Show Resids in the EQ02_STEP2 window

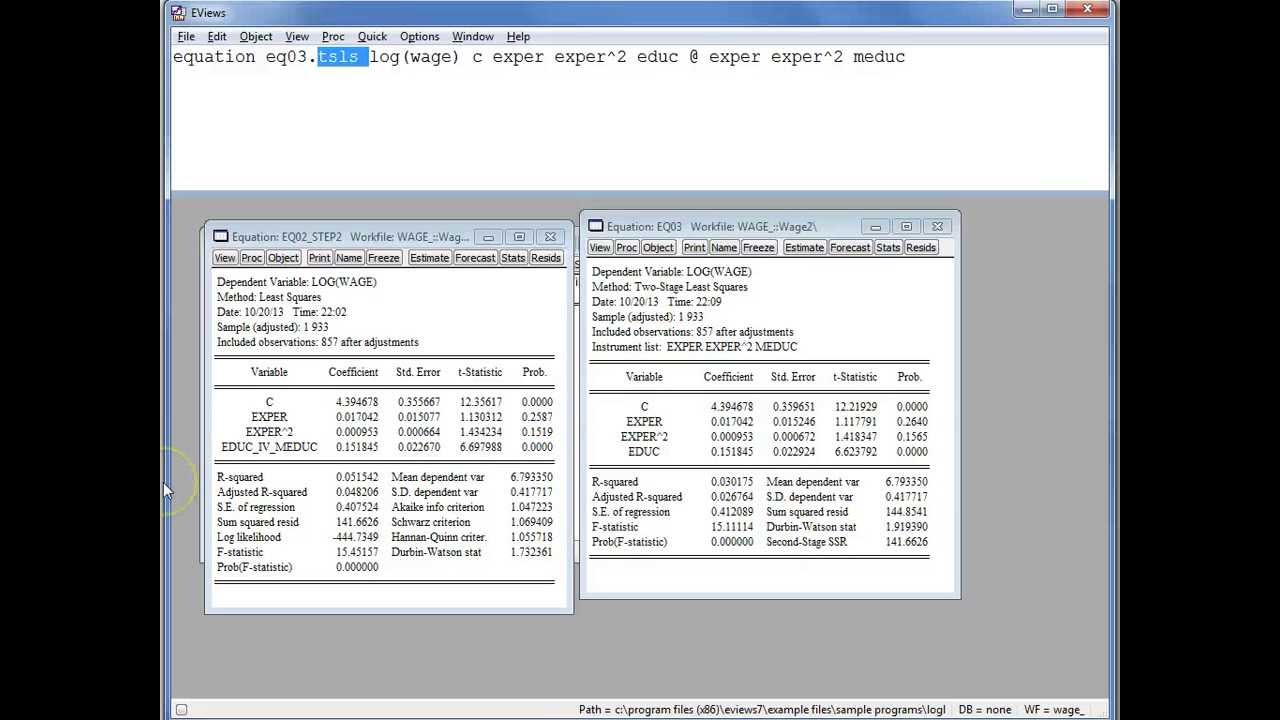[x=546, y=258]
